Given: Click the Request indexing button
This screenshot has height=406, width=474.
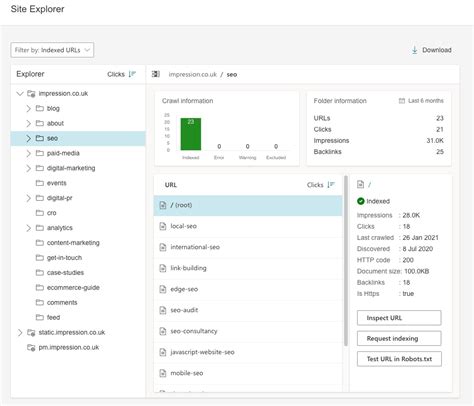Looking at the screenshot, I should 399,338.
